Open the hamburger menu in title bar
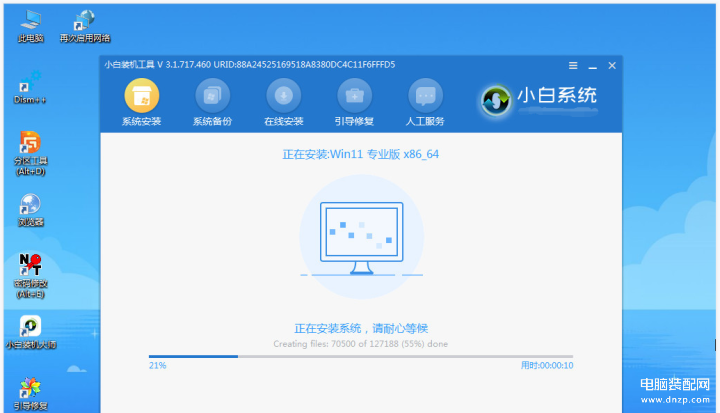The image size is (720, 413). [x=573, y=66]
